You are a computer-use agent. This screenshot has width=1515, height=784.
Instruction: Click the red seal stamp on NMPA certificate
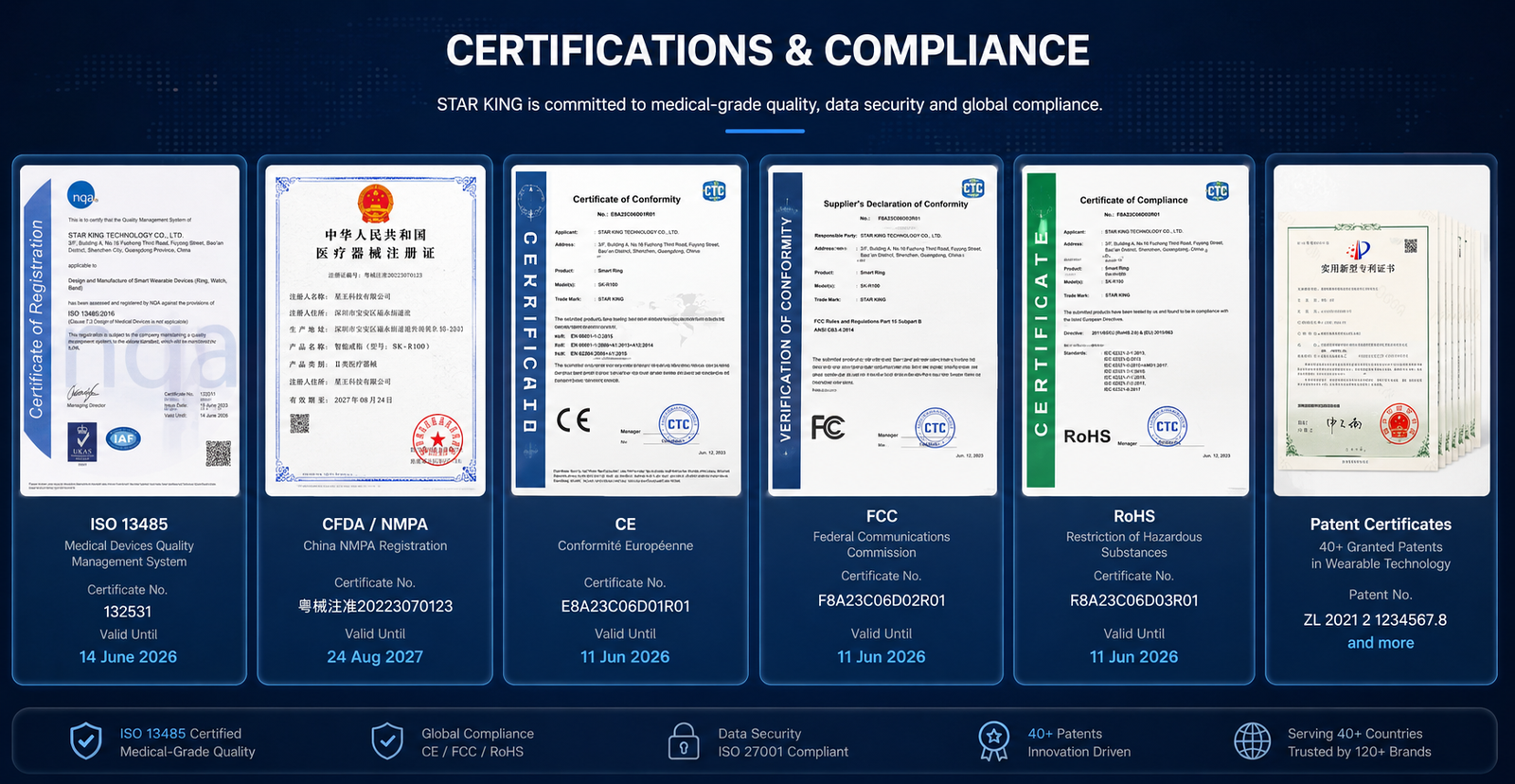437,440
